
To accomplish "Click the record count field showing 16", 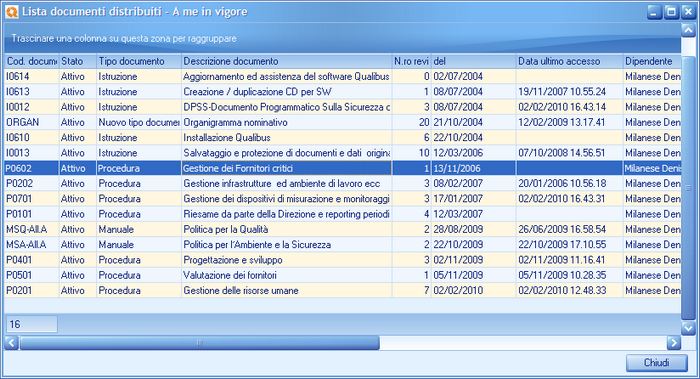I will (x=32, y=324).
